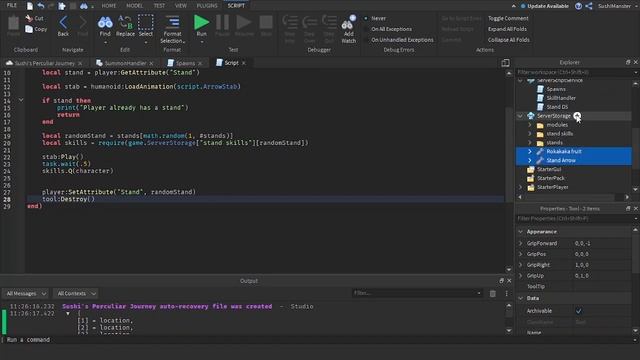
Task: Select StarterGui in Explorer
Action: (x=549, y=169)
